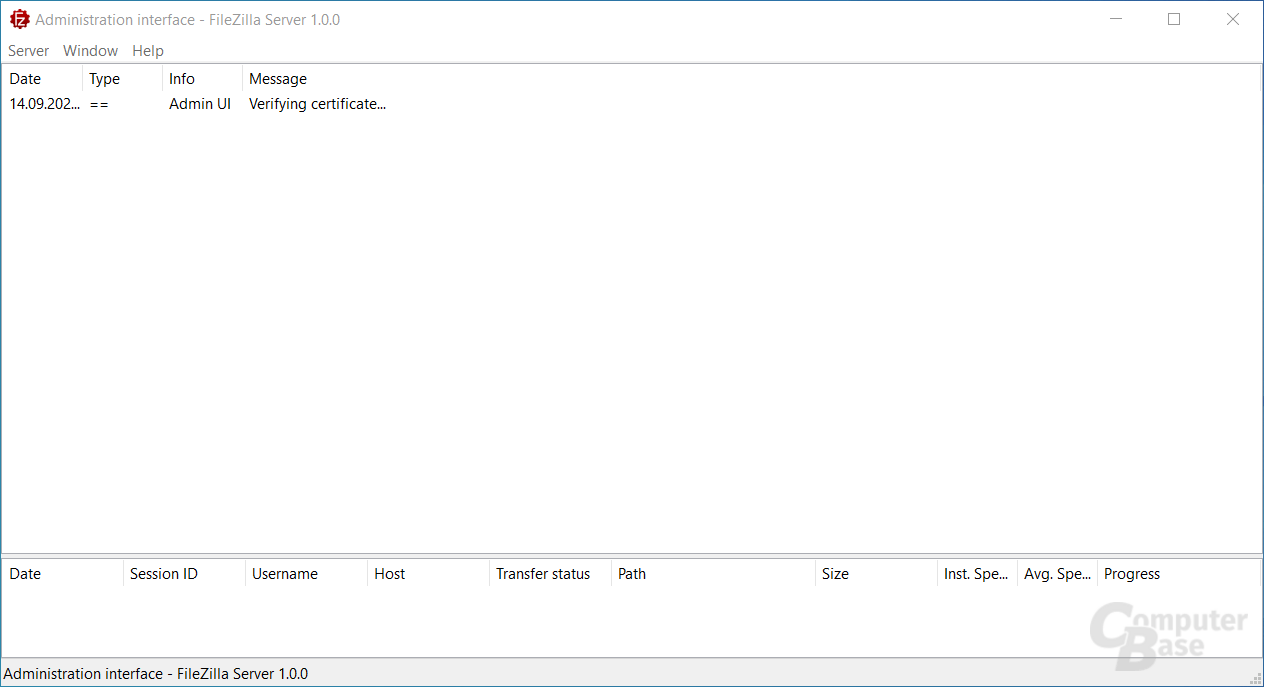Select the 'Admin UI' info cell
This screenshot has height=687, width=1264.
200,104
